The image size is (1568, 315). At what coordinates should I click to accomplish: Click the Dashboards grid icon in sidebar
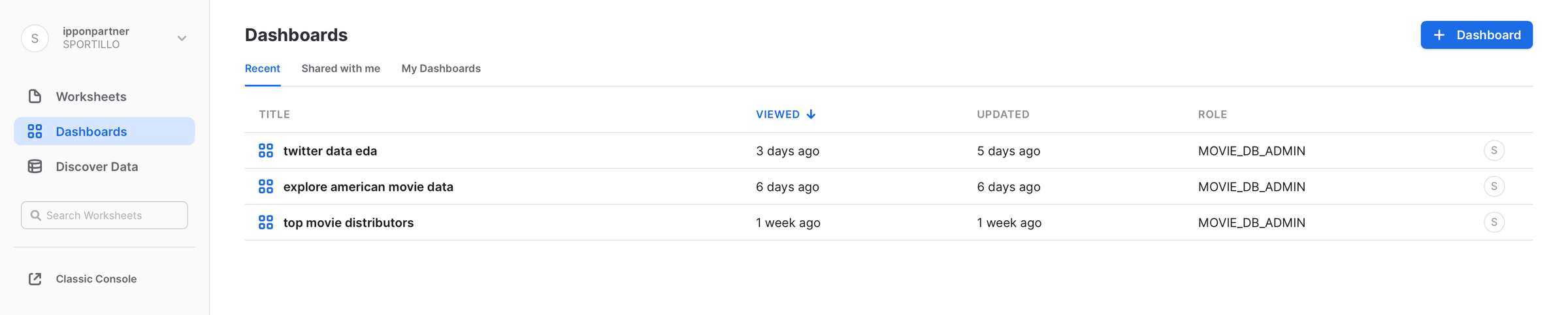(x=35, y=131)
